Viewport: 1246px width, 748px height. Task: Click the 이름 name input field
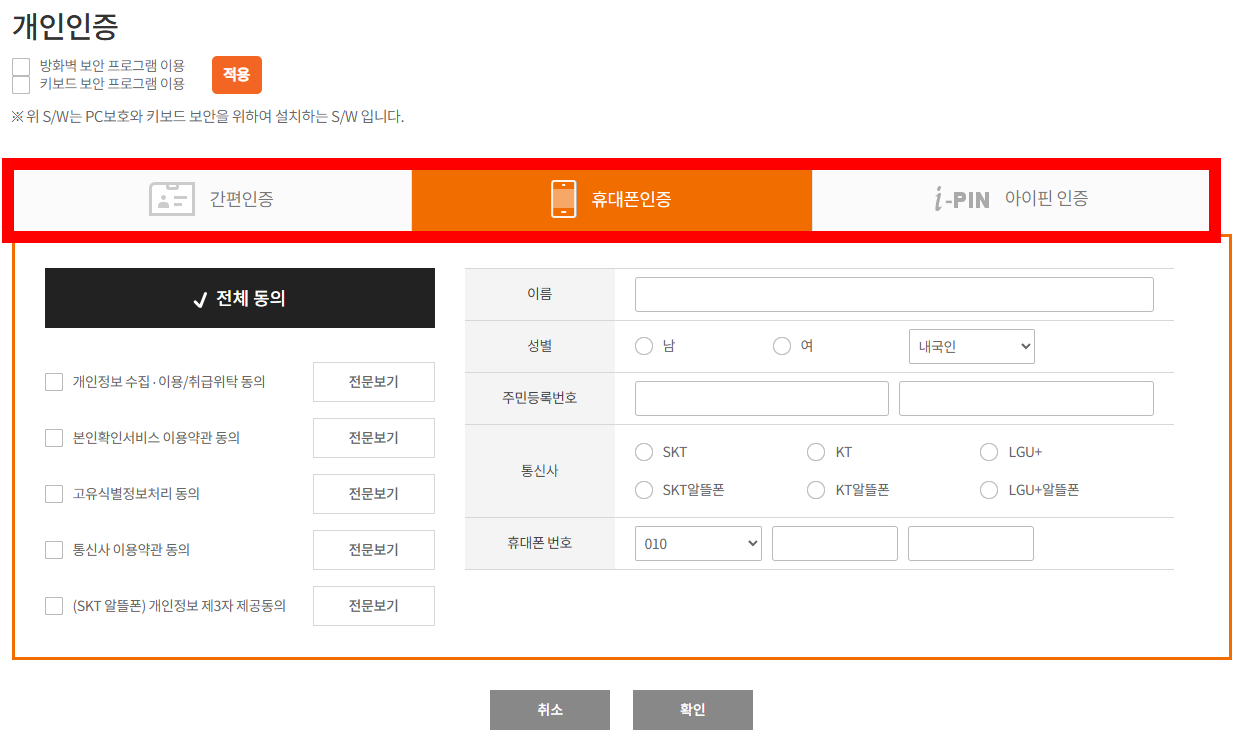[x=893, y=294]
